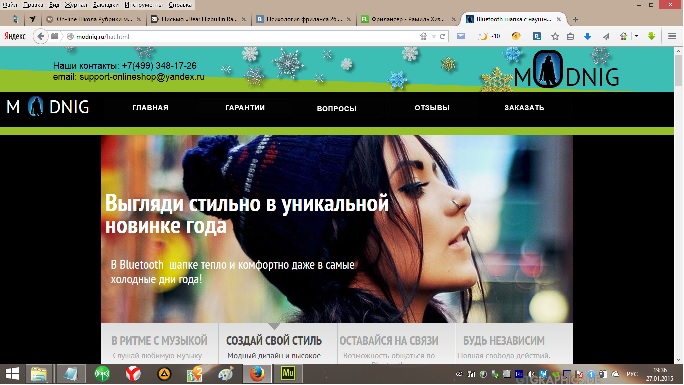The image size is (684, 385).
Task: Click the moon weather icon in the toolbar
Action: pos(482,36)
